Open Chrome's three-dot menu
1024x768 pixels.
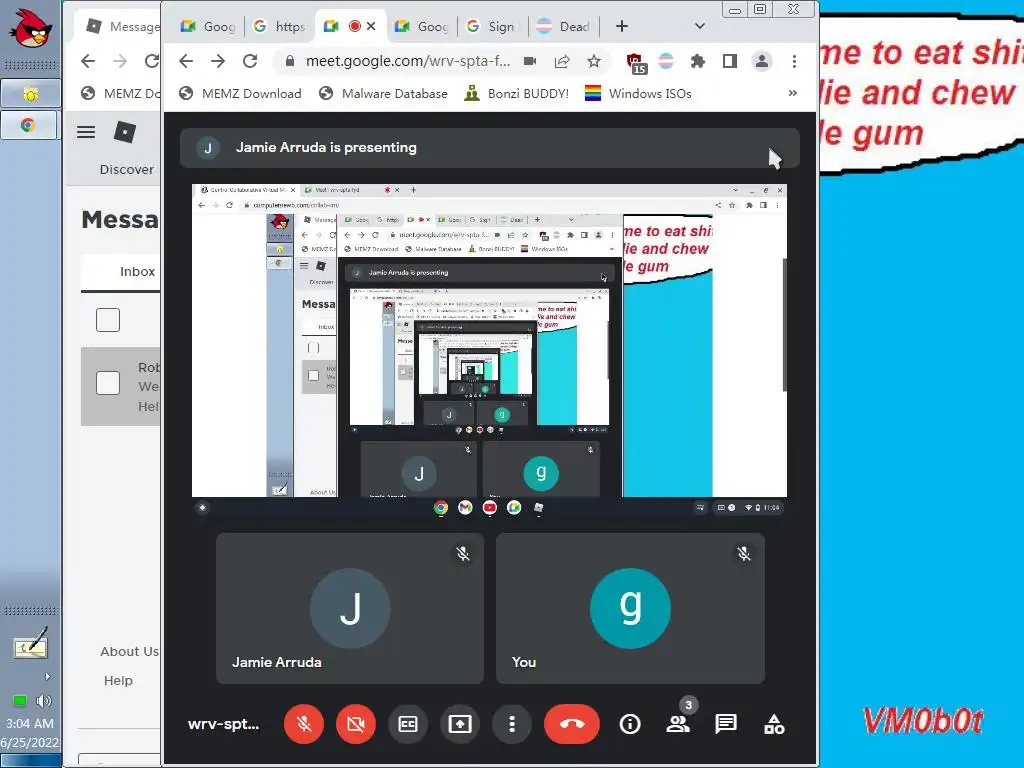point(794,61)
